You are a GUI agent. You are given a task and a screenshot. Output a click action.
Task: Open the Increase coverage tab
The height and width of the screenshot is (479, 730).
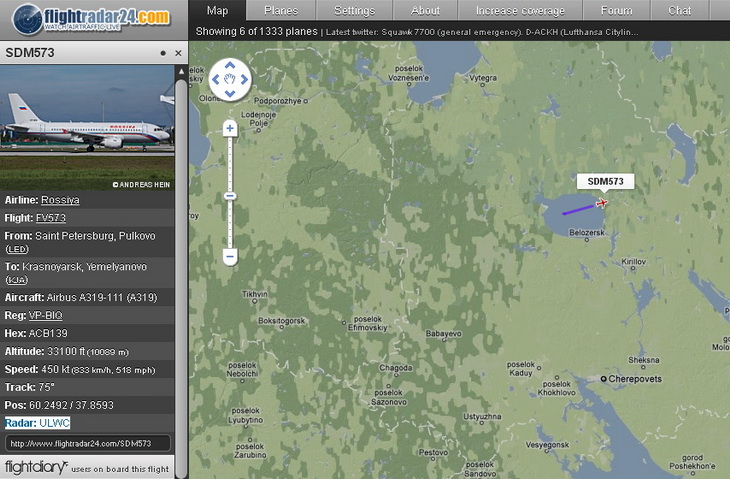[520, 10]
